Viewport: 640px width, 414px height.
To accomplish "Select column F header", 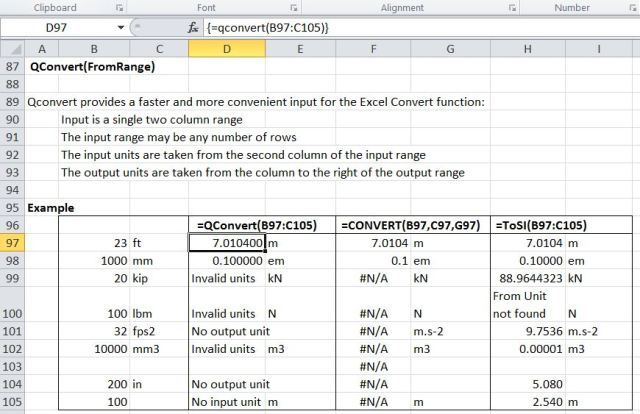I will 374,49.
